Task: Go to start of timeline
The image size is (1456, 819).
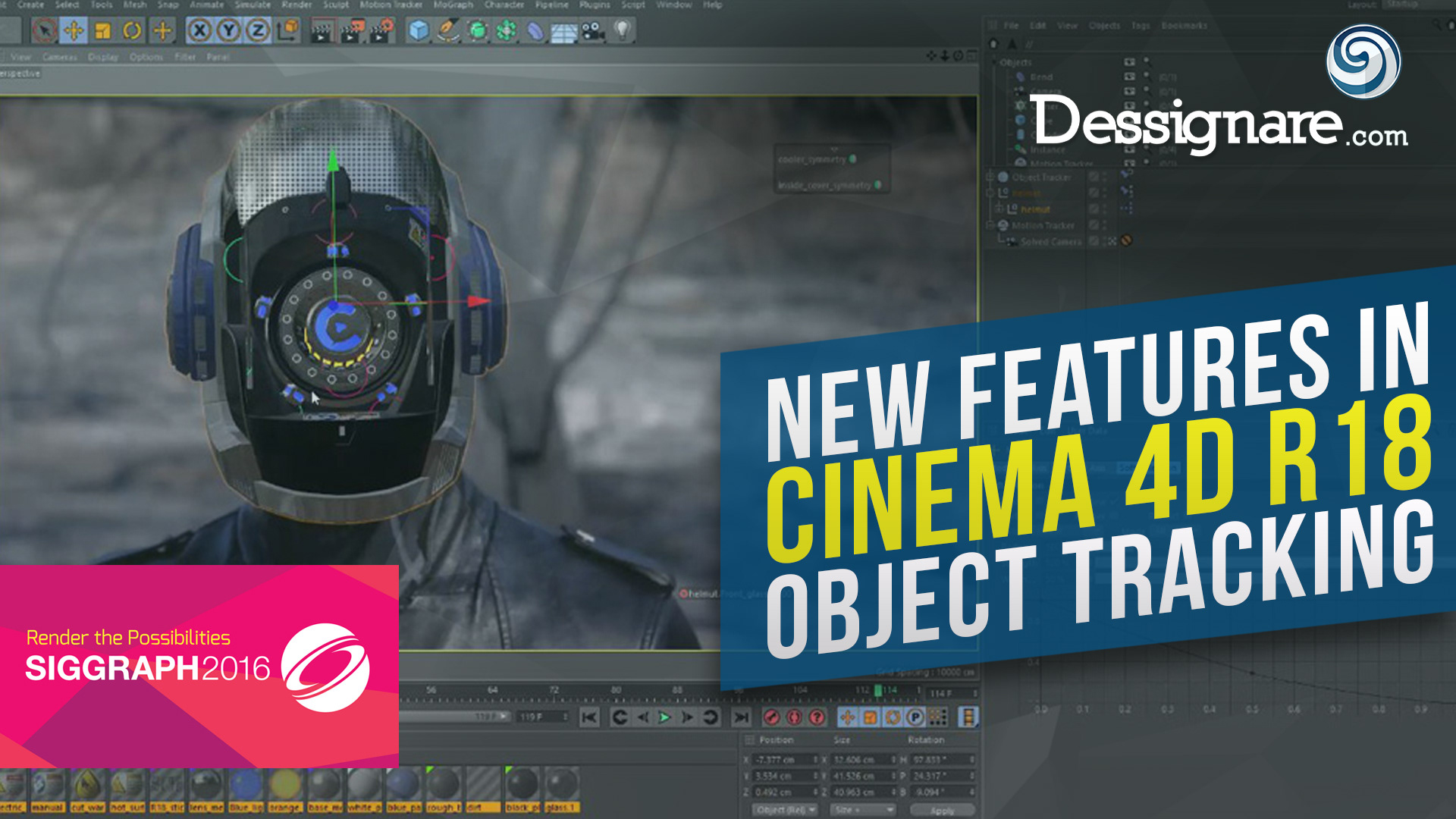Action: click(x=589, y=717)
